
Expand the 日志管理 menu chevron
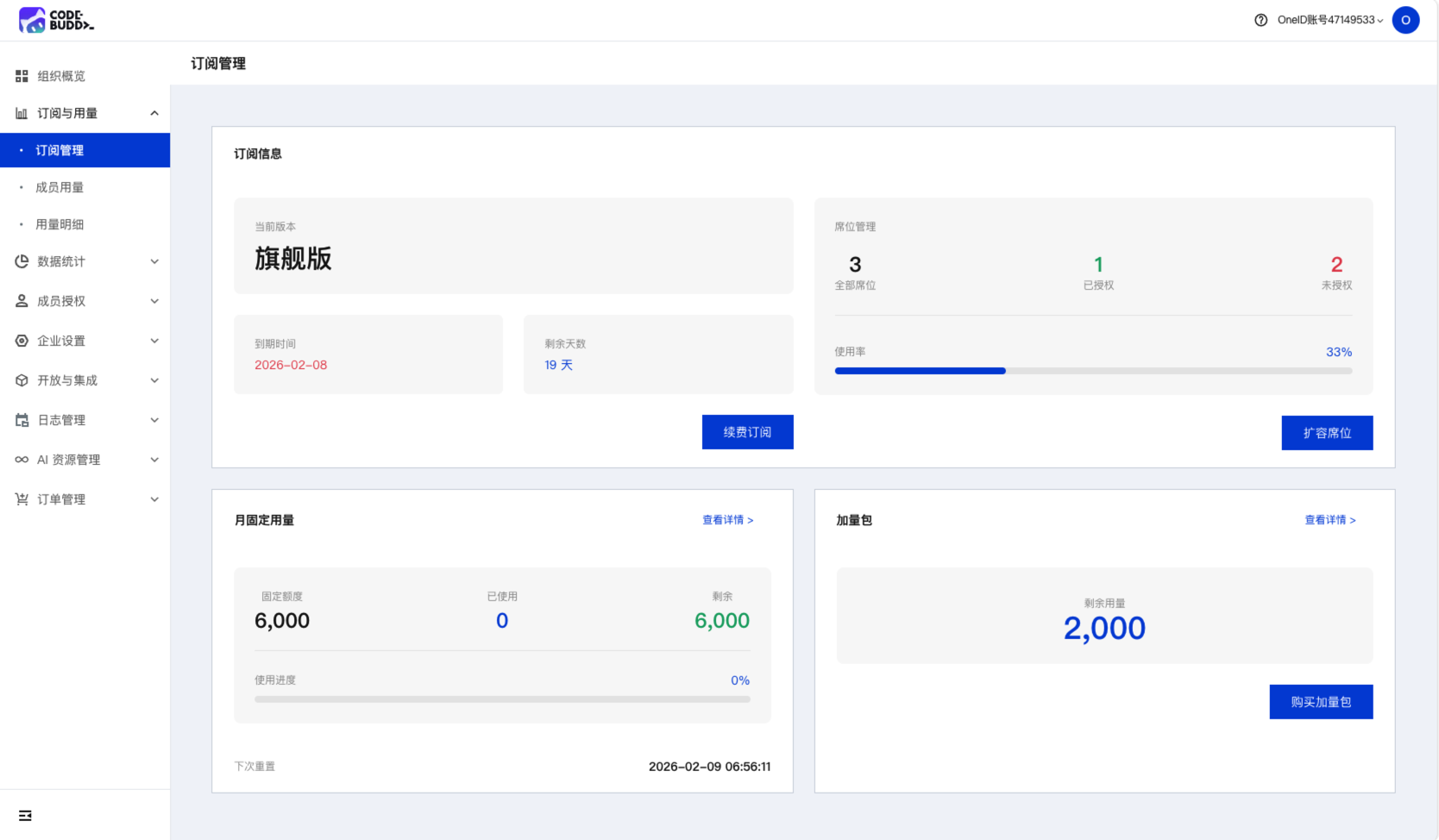coord(154,420)
